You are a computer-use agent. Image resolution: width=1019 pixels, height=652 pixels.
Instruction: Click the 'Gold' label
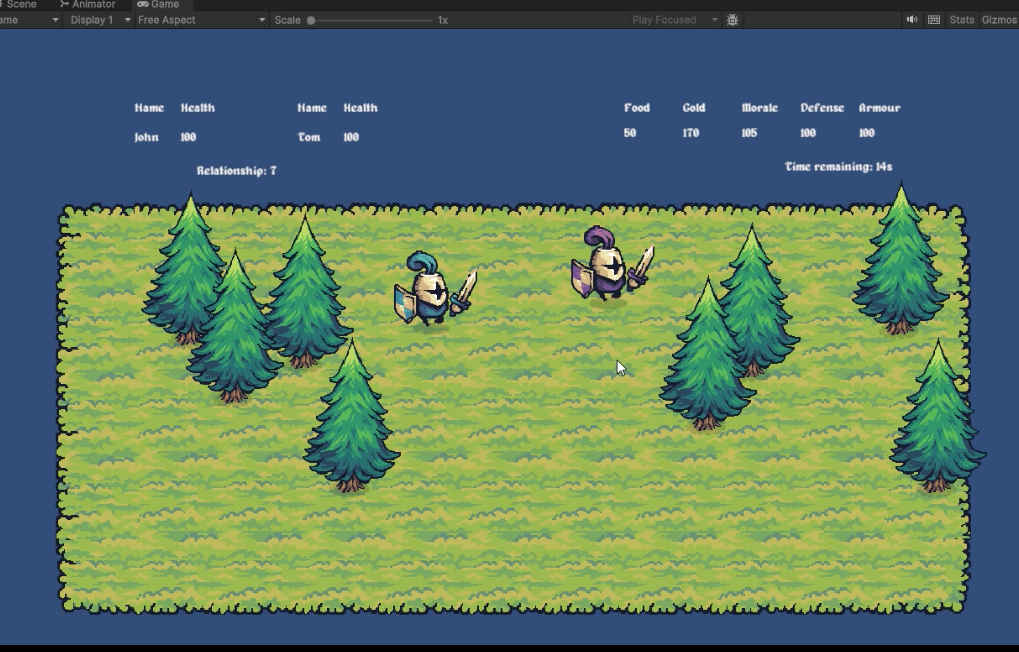pos(694,108)
